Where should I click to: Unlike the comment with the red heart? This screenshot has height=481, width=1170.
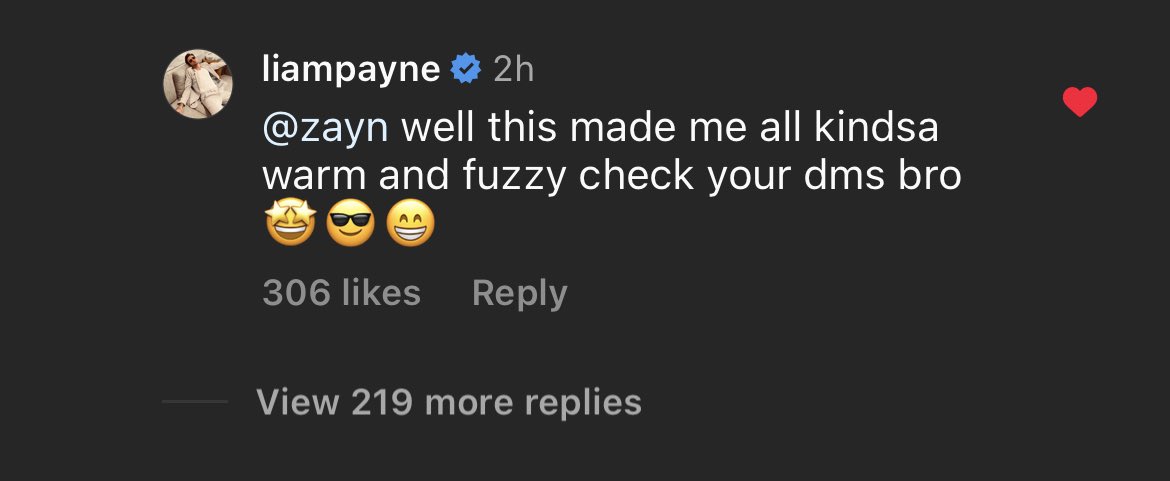pos(1080,102)
